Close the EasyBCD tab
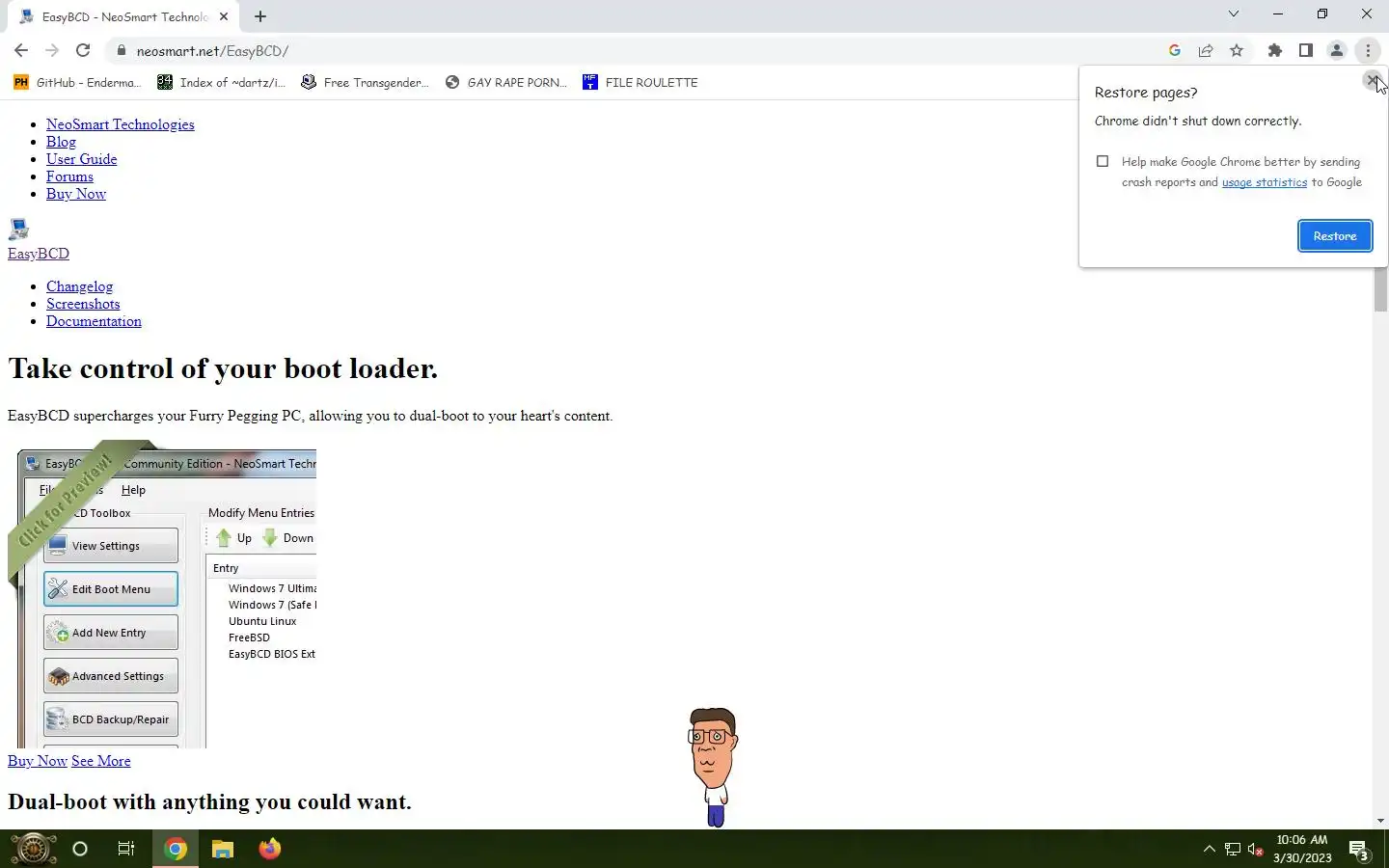The image size is (1389, 868). coord(224,16)
